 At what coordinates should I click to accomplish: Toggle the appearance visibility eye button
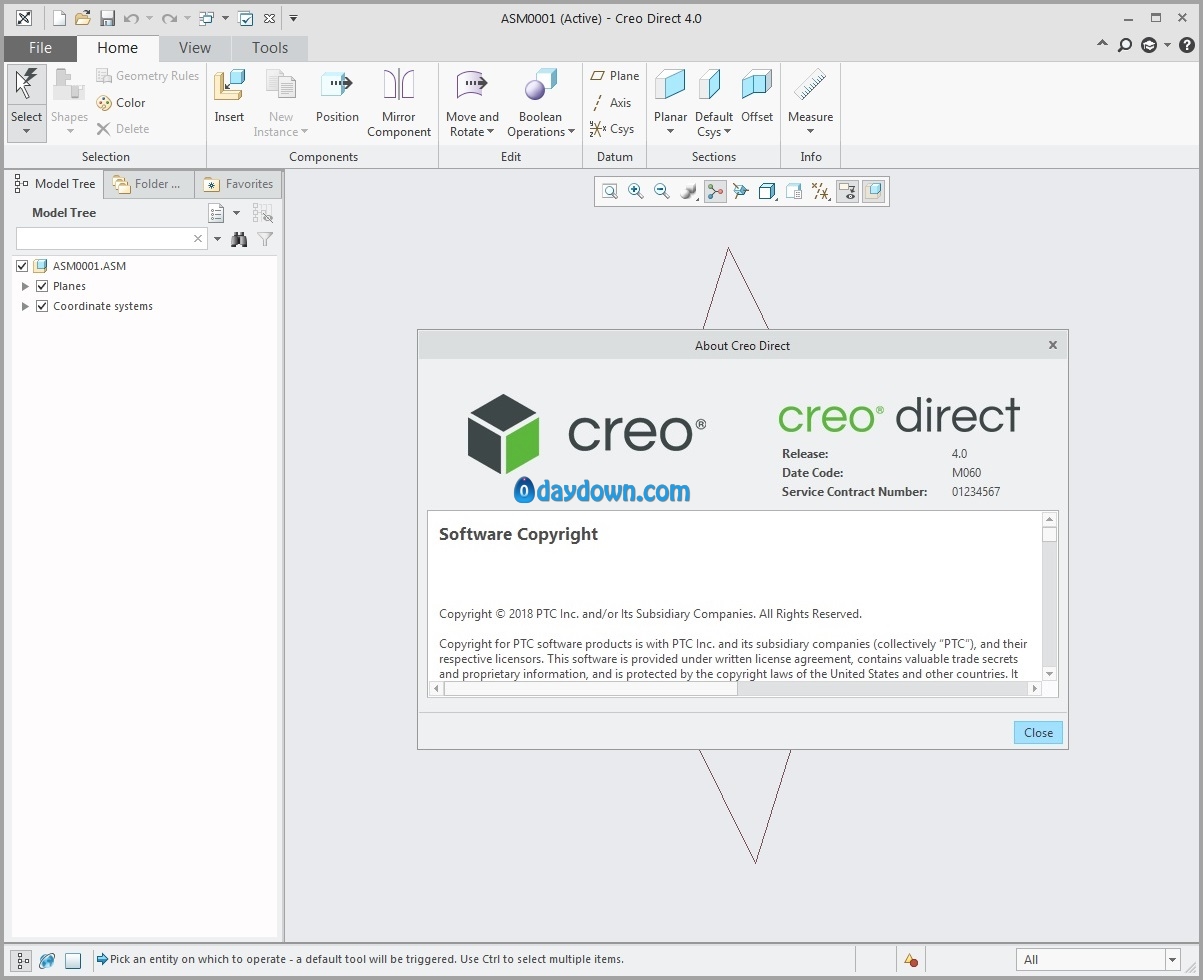(x=847, y=191)
